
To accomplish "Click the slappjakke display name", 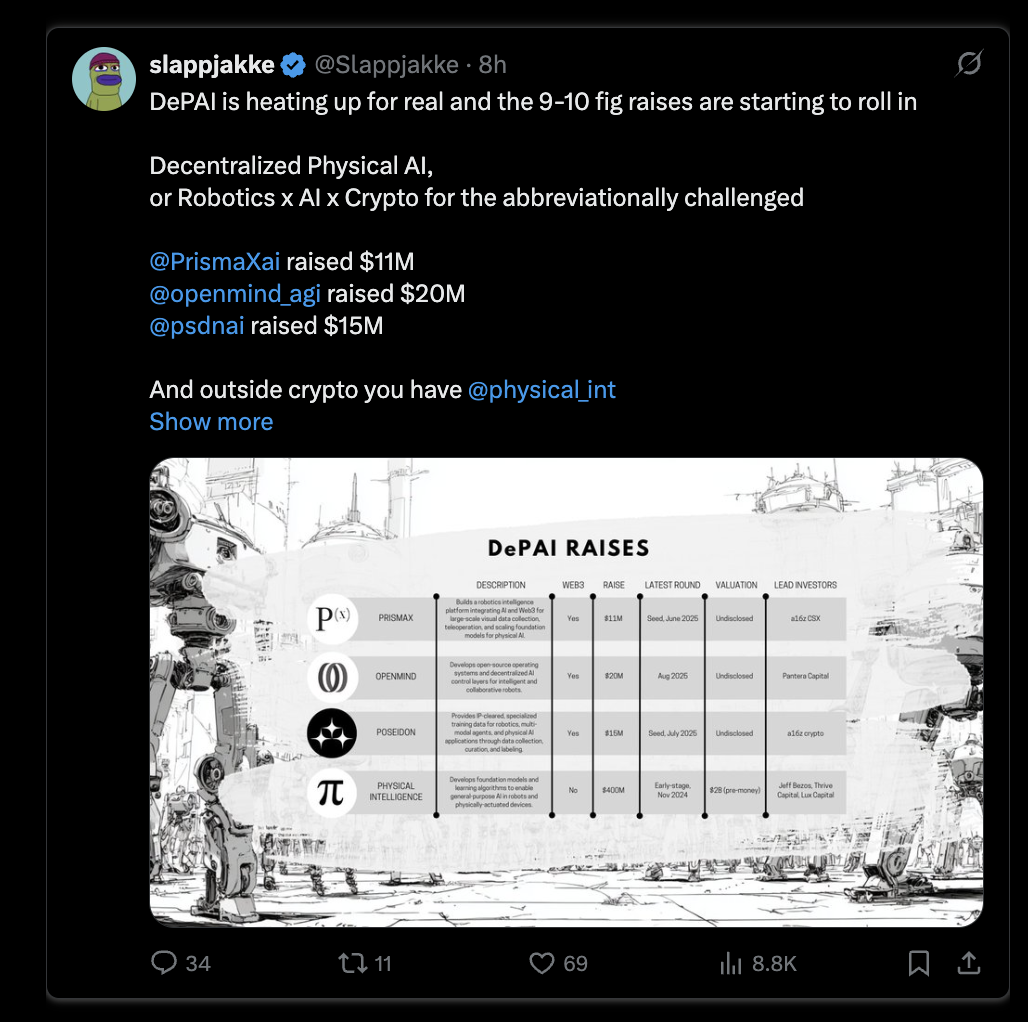I will click(212, 65).
